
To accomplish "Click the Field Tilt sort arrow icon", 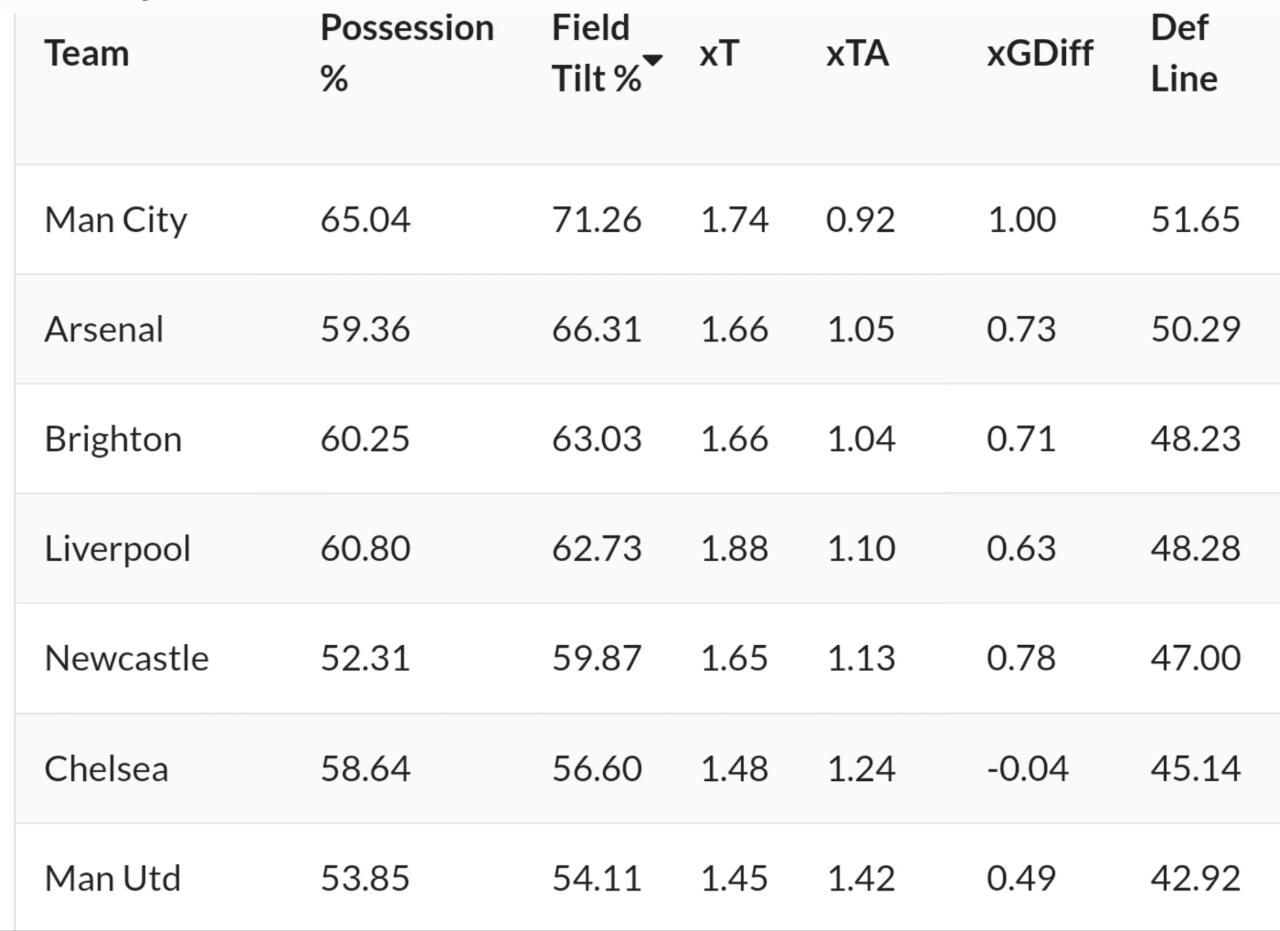I will 652,61.
